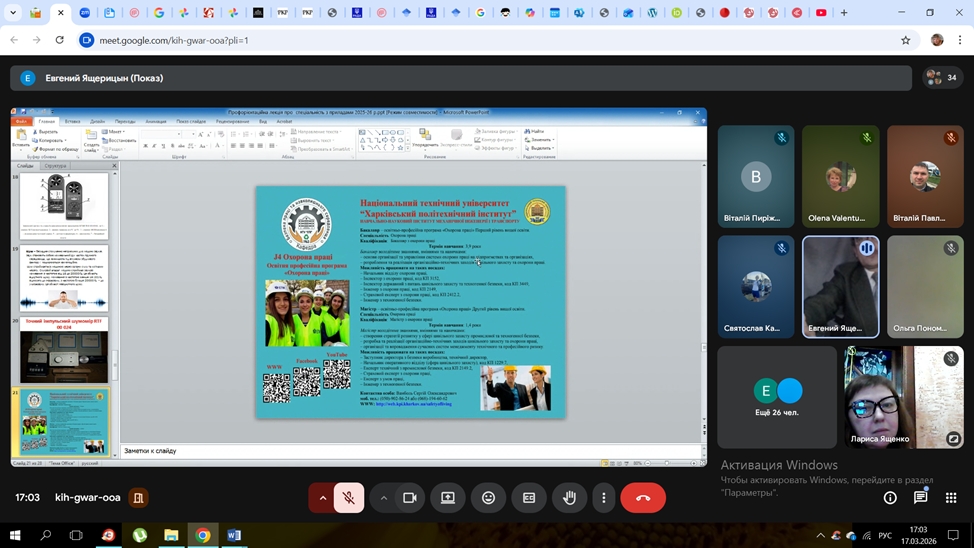This screenshot has width=974, height=548.
Task: Expand audio settings arrow beside microphone
Action: click(x=322, y=497)
